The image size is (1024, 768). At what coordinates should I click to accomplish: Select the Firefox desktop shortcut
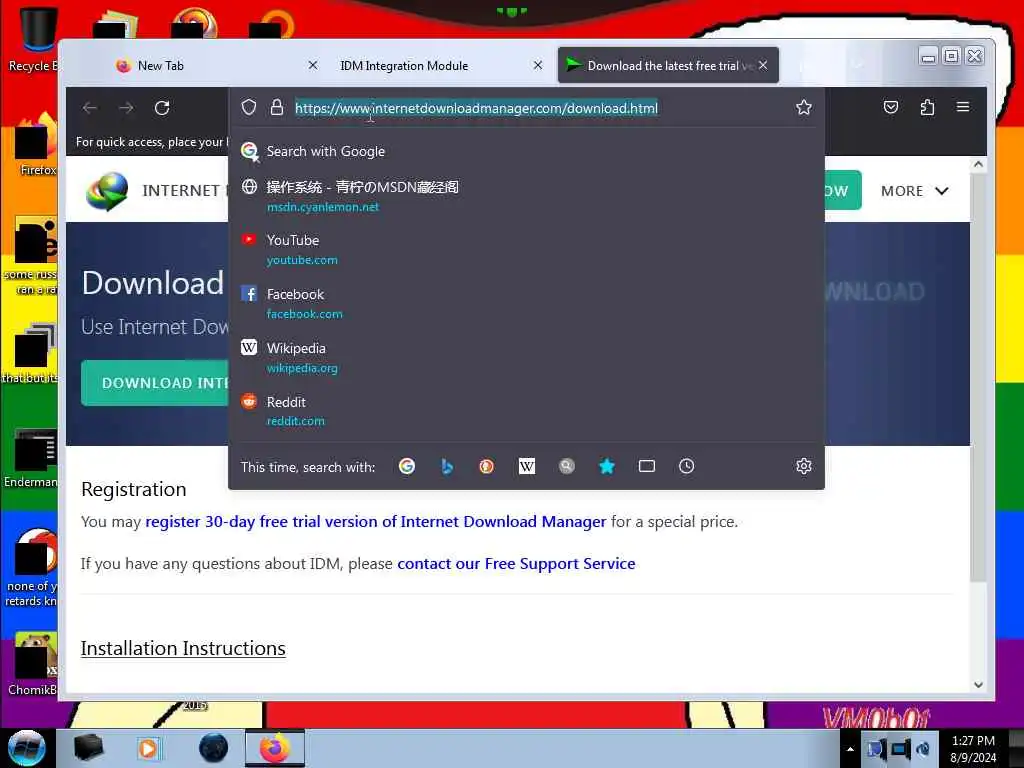point(36,145)
